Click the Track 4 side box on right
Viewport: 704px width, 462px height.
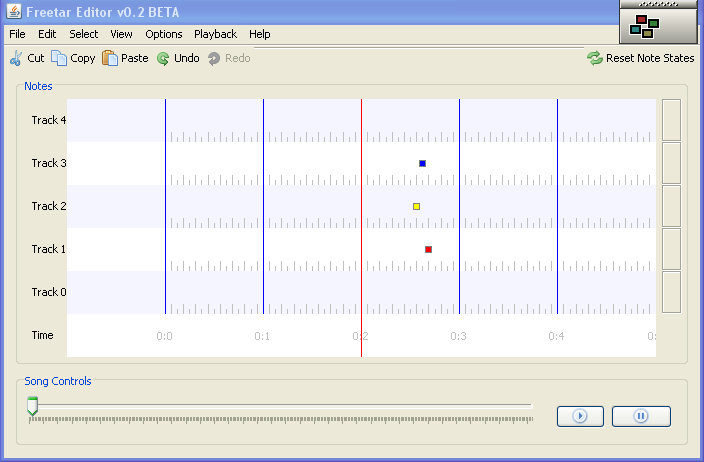672,120
